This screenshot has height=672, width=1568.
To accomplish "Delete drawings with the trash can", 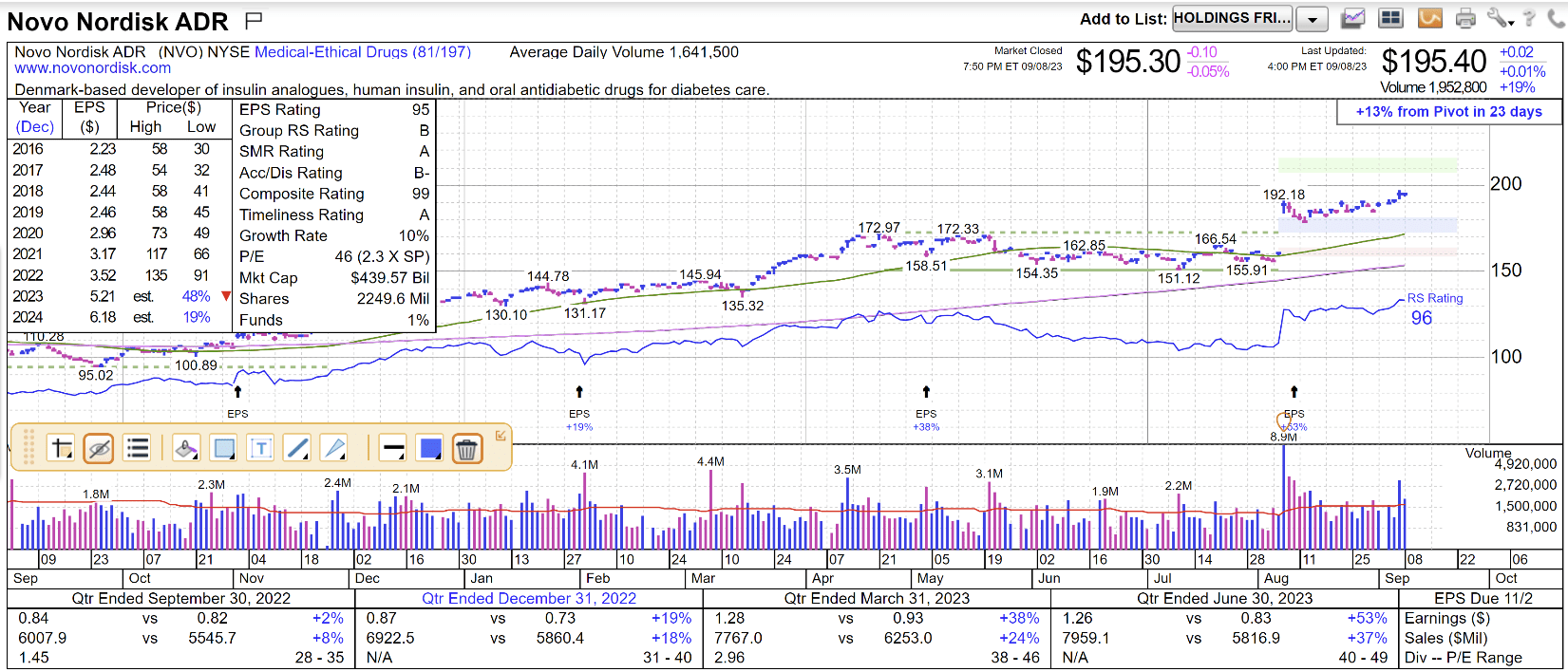I will pyautogui.click(x=466, y=448).
